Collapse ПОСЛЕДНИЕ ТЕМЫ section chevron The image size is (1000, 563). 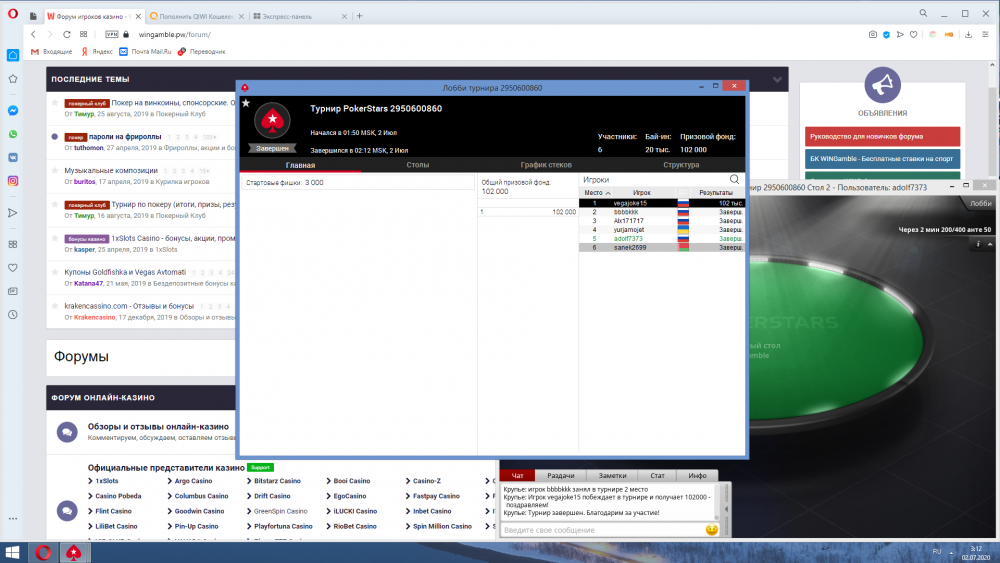[777, 80]
